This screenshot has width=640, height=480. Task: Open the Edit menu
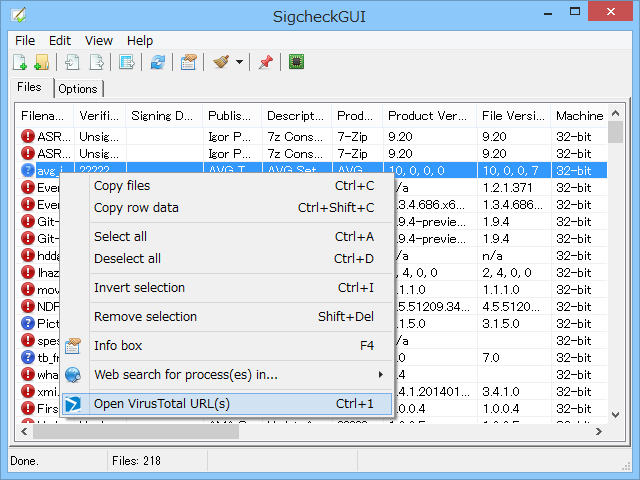pyautogui.click(x=60, y=41)
